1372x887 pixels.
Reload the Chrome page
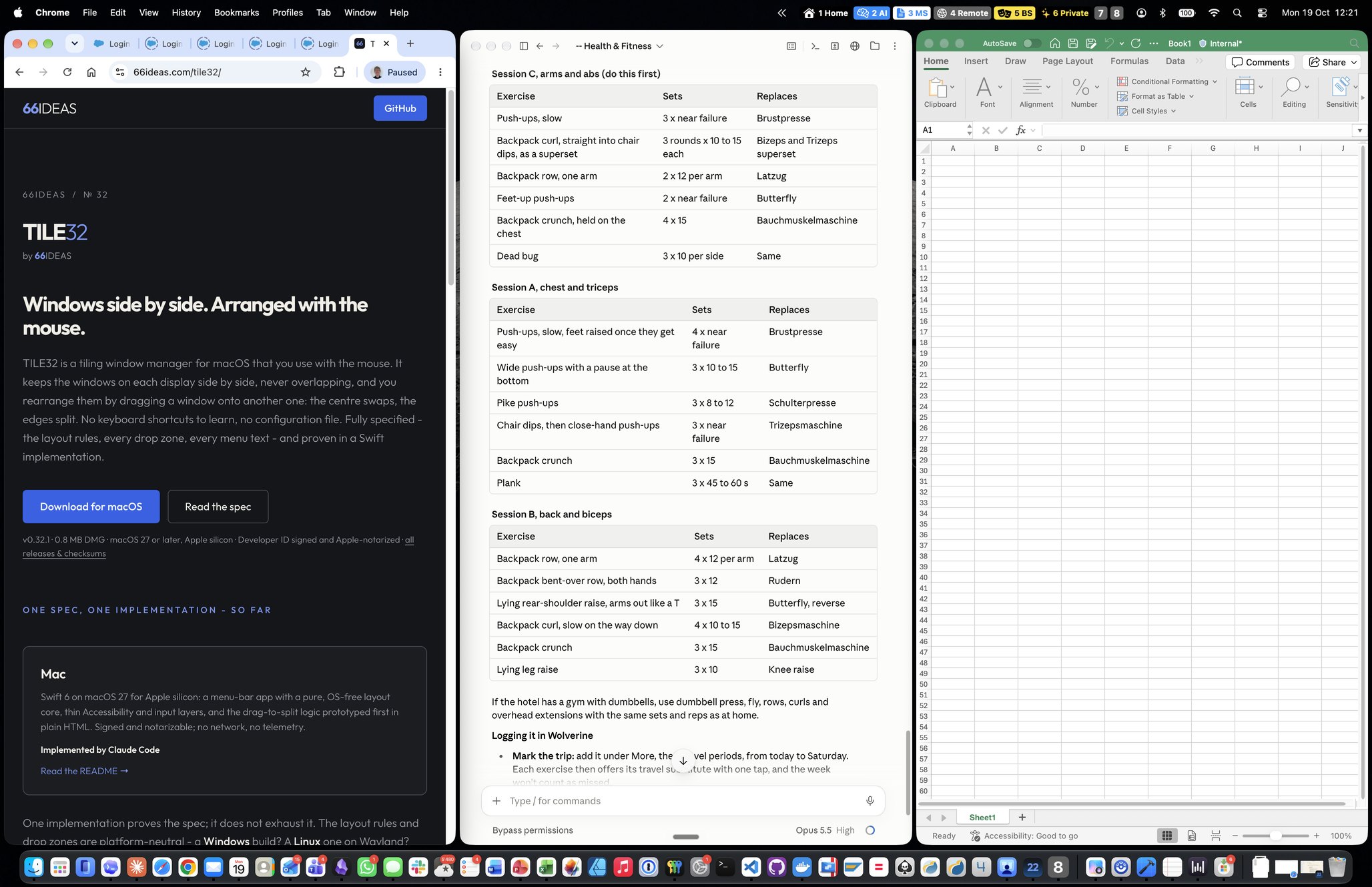coord(67,72)
